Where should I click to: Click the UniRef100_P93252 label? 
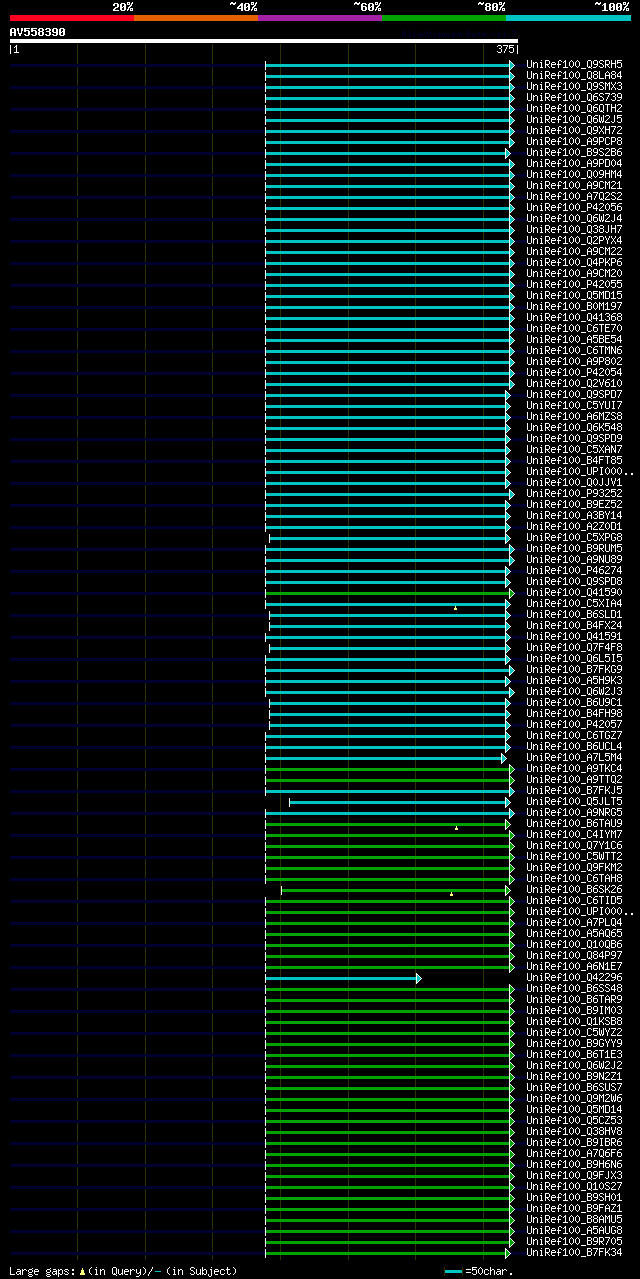tap(574, 493)
